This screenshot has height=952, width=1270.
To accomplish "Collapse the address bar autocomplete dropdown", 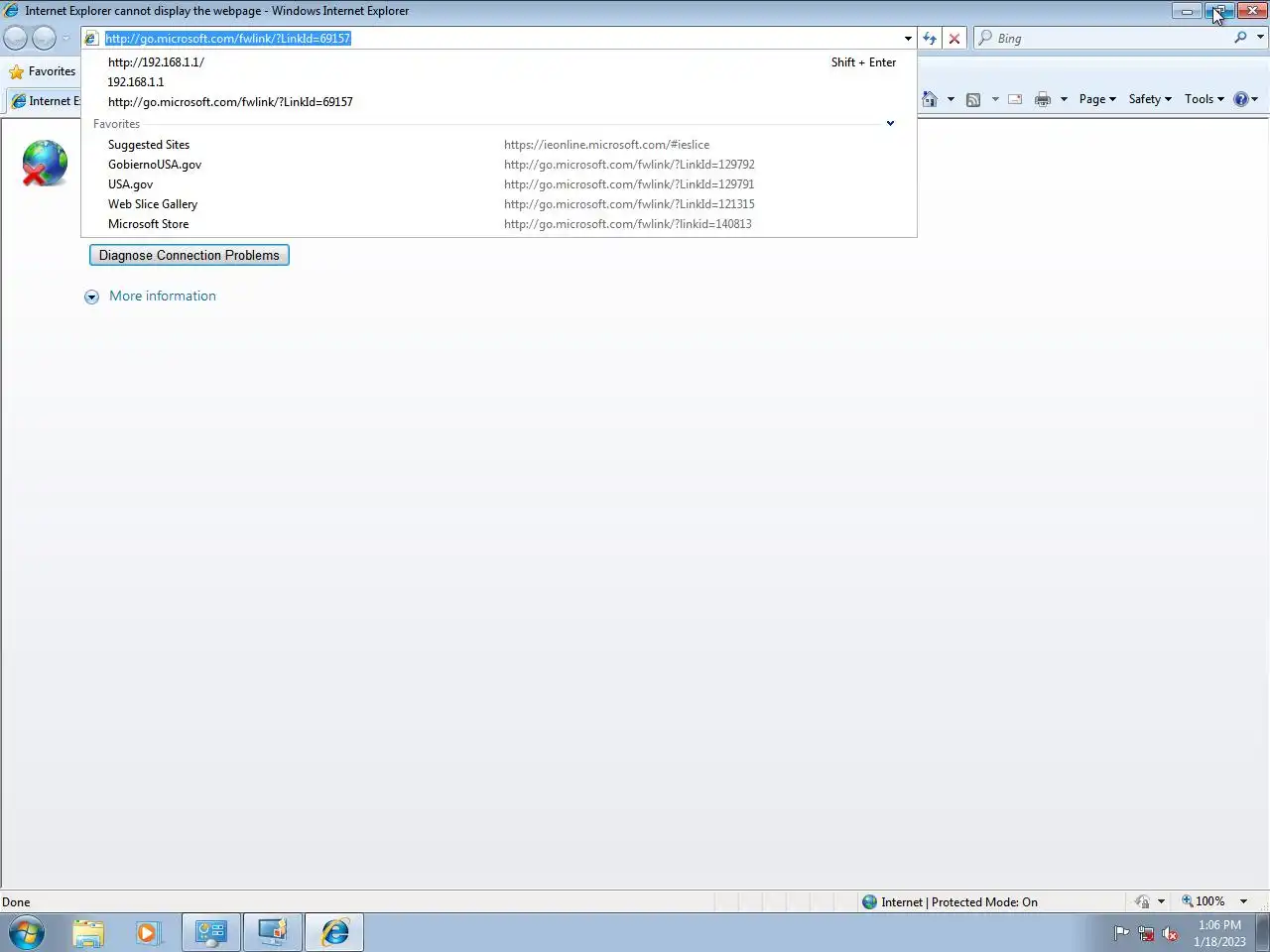I will point(907,39).
